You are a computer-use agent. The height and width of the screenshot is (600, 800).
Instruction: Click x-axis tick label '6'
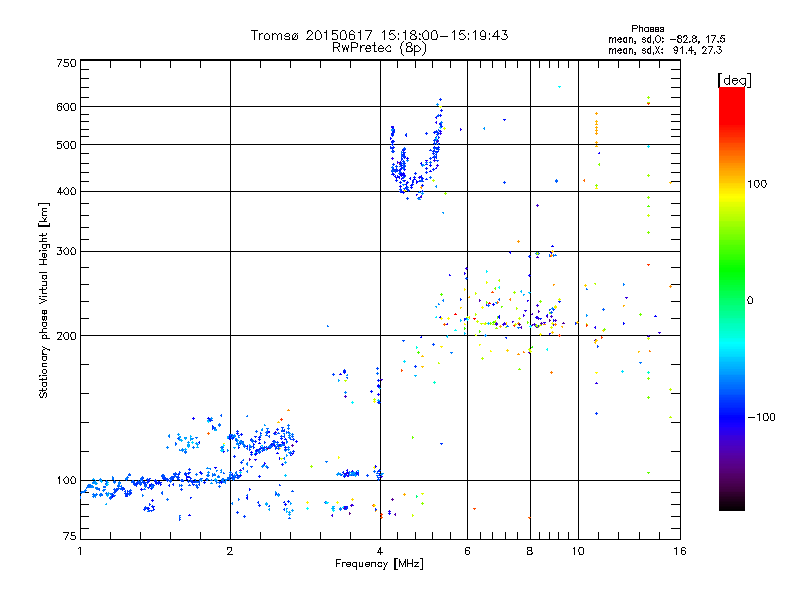point(467,551)
